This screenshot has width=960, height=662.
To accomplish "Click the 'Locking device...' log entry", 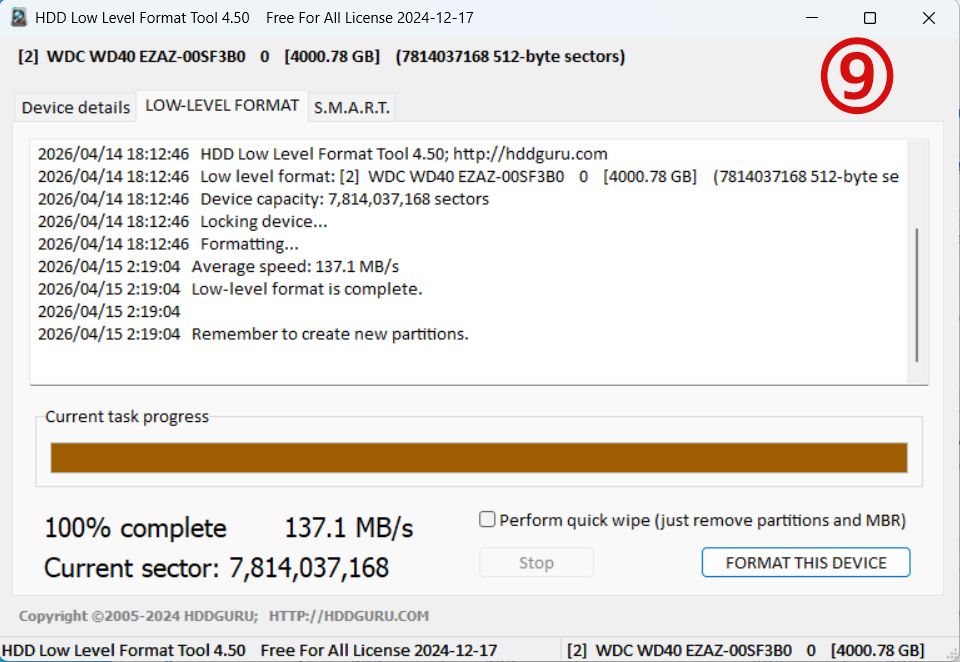I will coord(182,221).
